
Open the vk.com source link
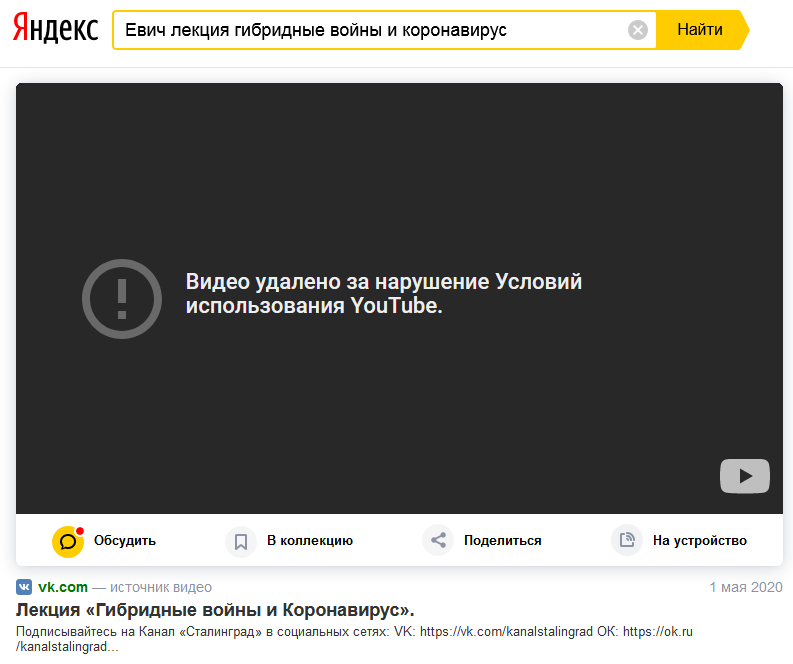pyautogui.click(x=63, y=587)
